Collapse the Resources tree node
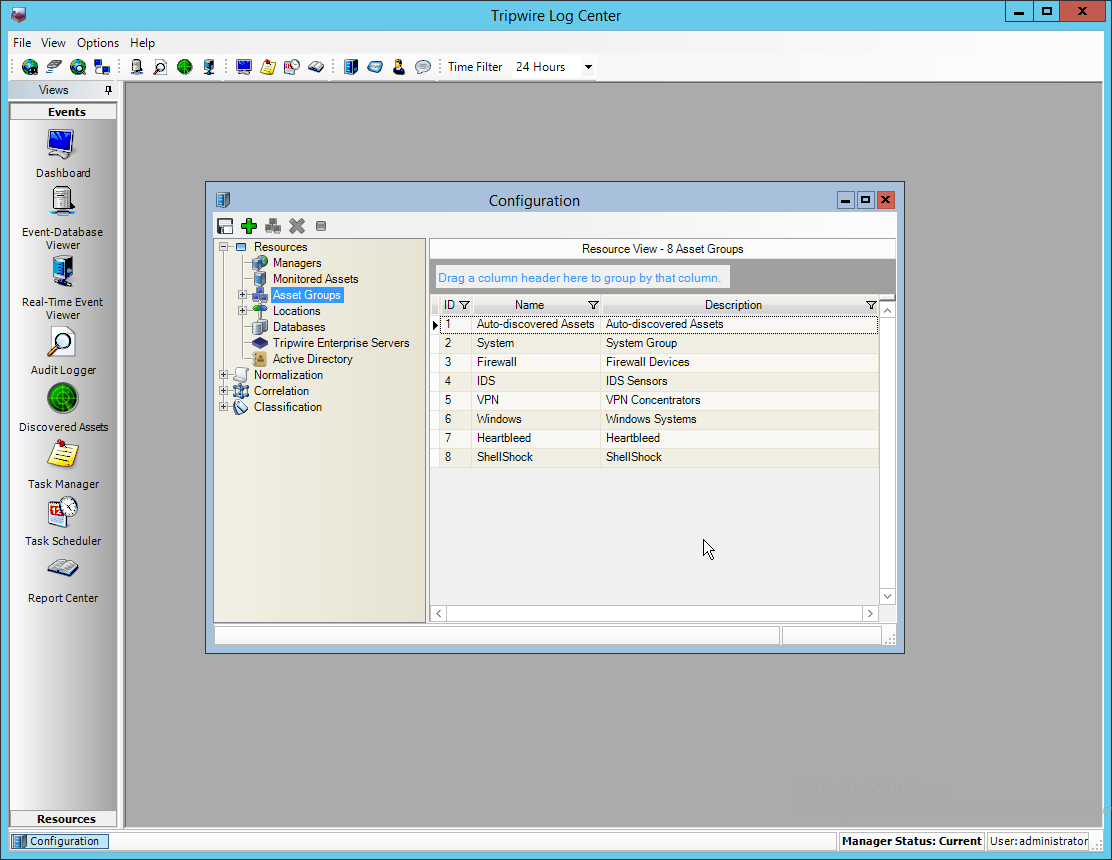 point(223,247)
